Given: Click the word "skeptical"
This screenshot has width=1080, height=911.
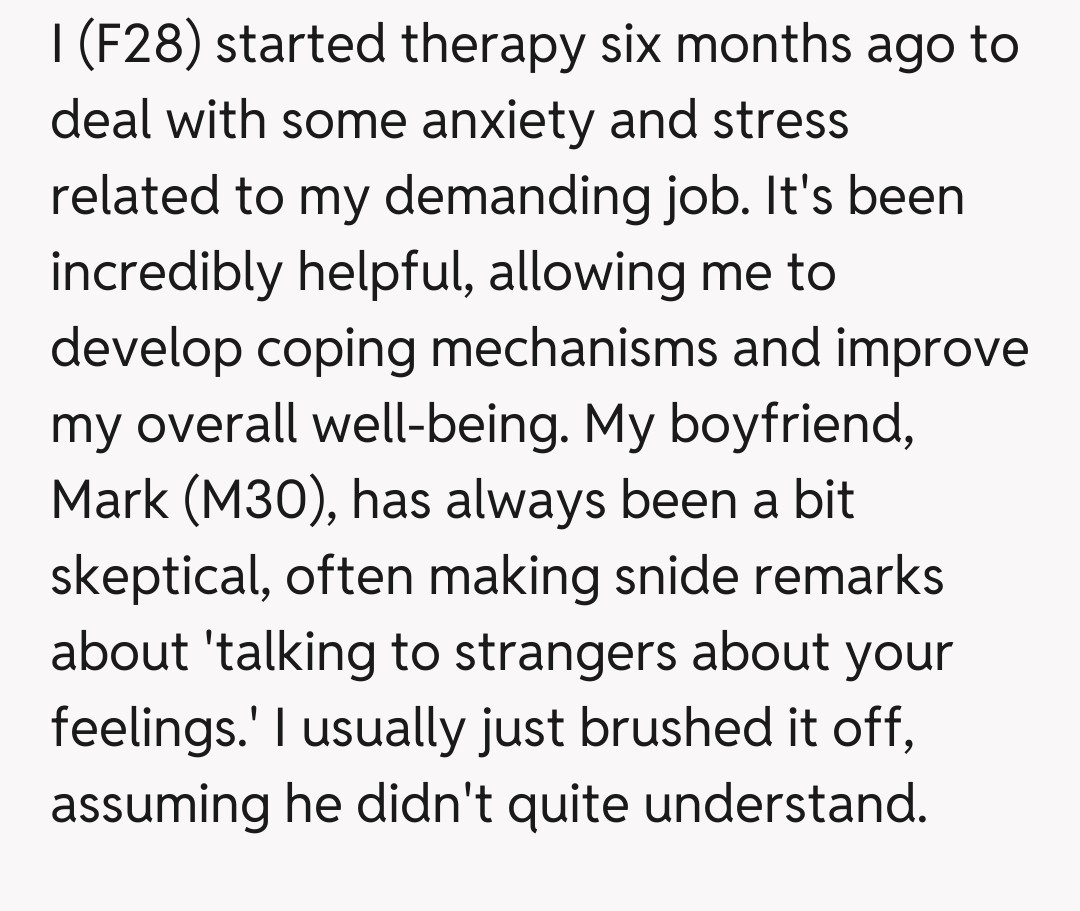Looking at the screenshot, I should (x=158, y=577).
